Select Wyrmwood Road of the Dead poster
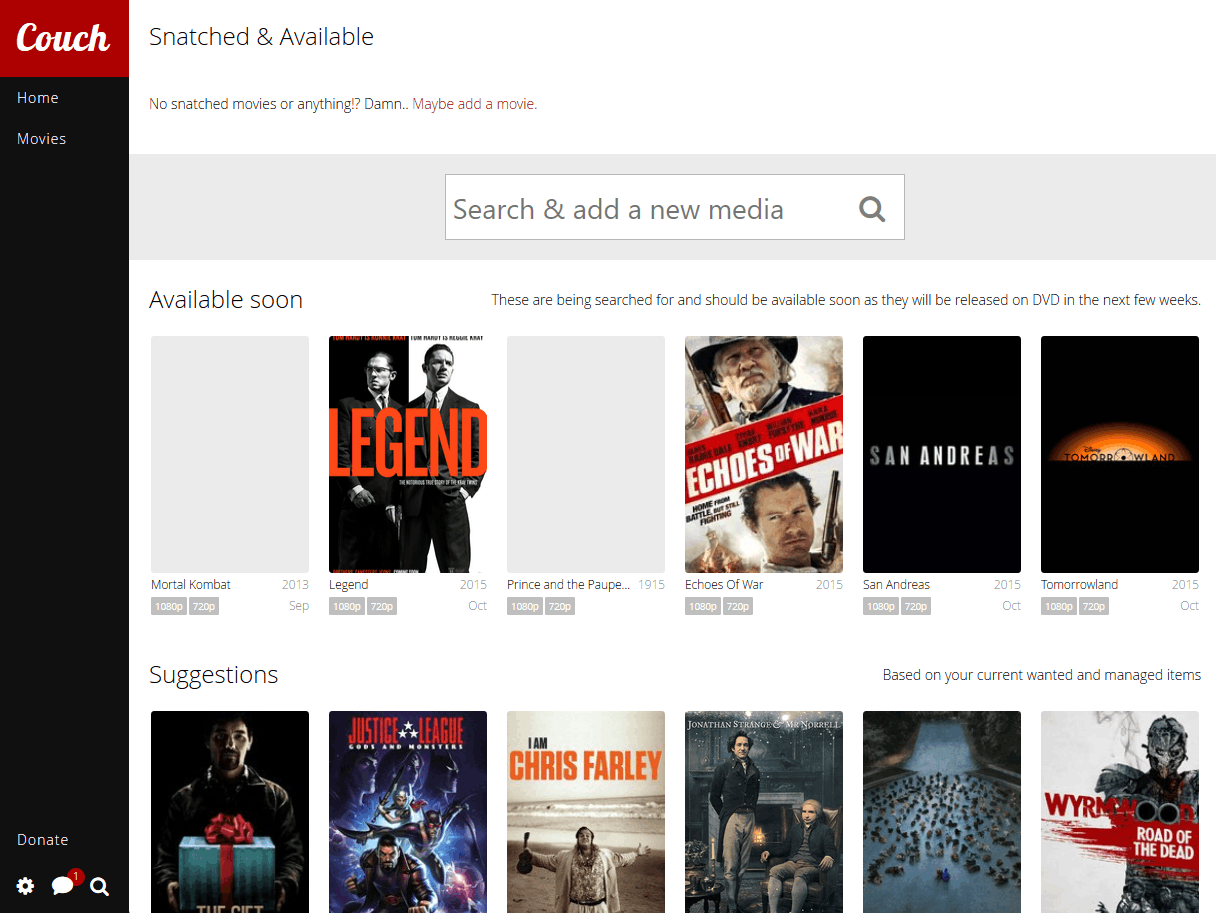Image resolution: width=1216 pixels, height=913 pixels. (1120, 812)
